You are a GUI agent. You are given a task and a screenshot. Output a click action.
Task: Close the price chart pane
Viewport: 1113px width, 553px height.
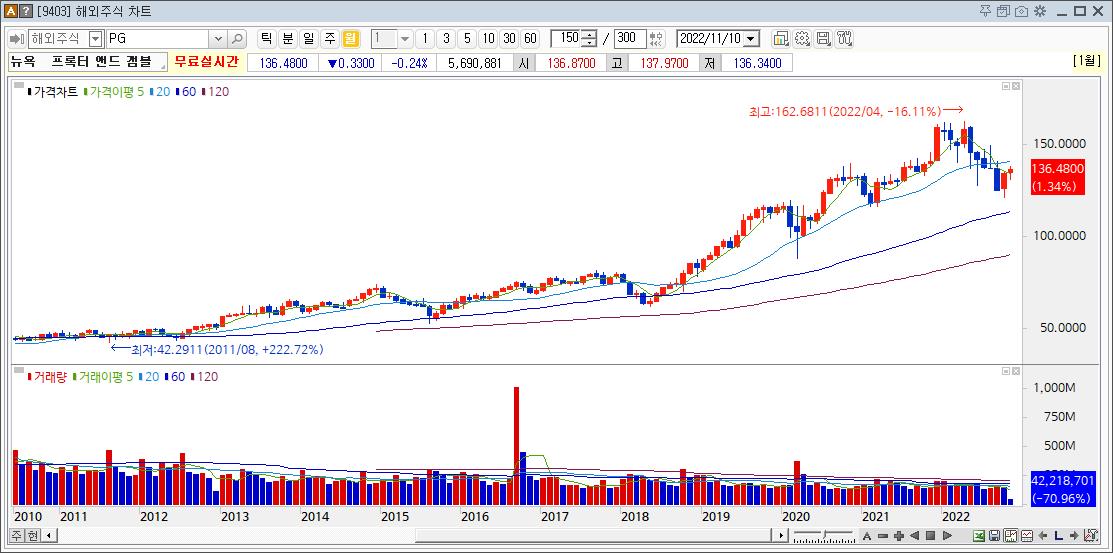(x=1016, y=86)
